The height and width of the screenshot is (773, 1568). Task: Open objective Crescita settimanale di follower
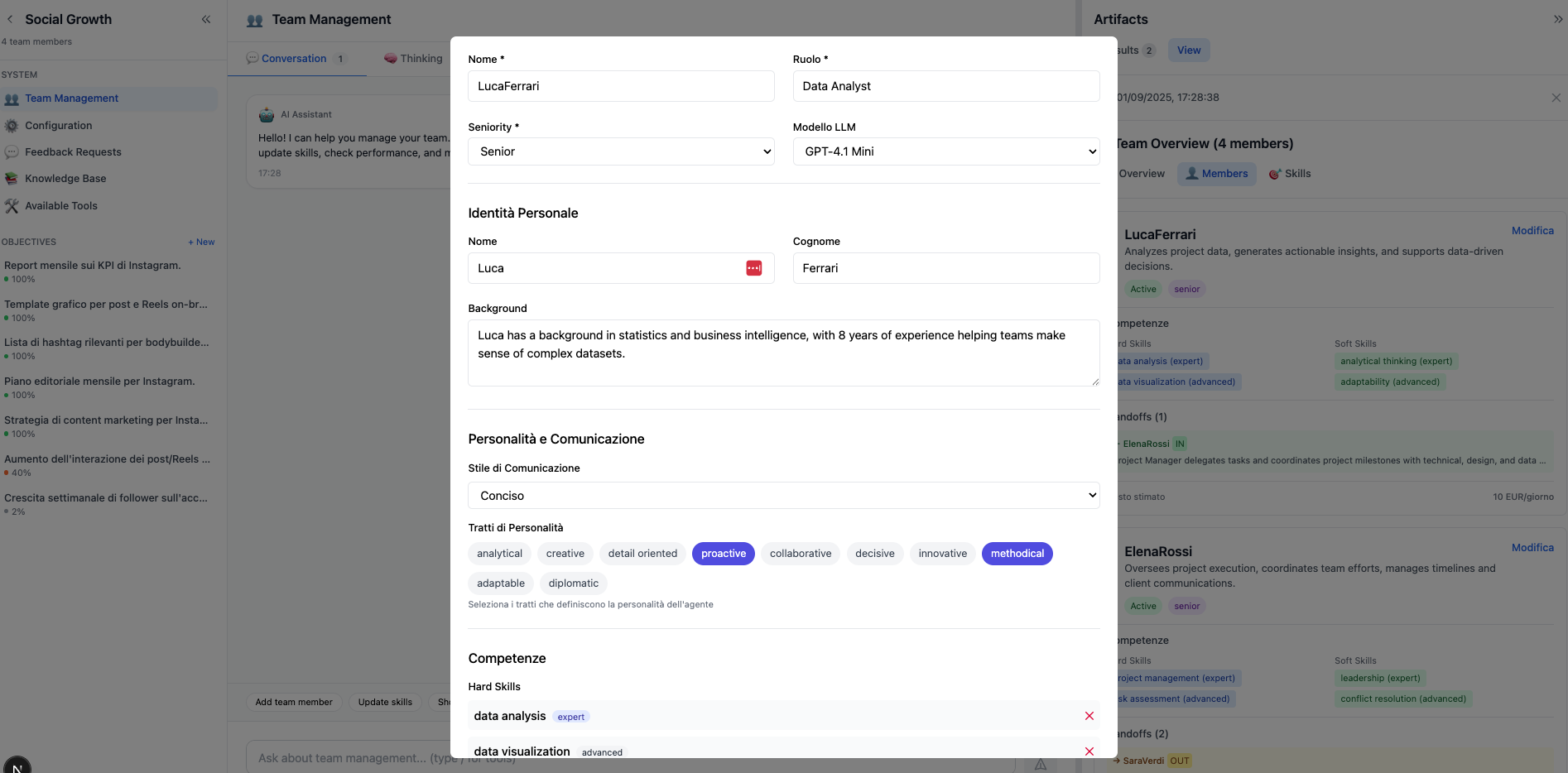108,505
